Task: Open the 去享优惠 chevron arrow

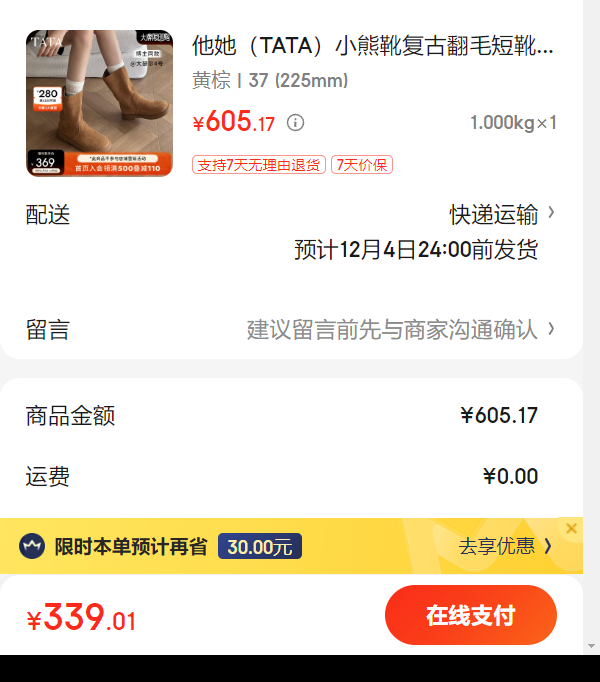Action: (548, 546)
